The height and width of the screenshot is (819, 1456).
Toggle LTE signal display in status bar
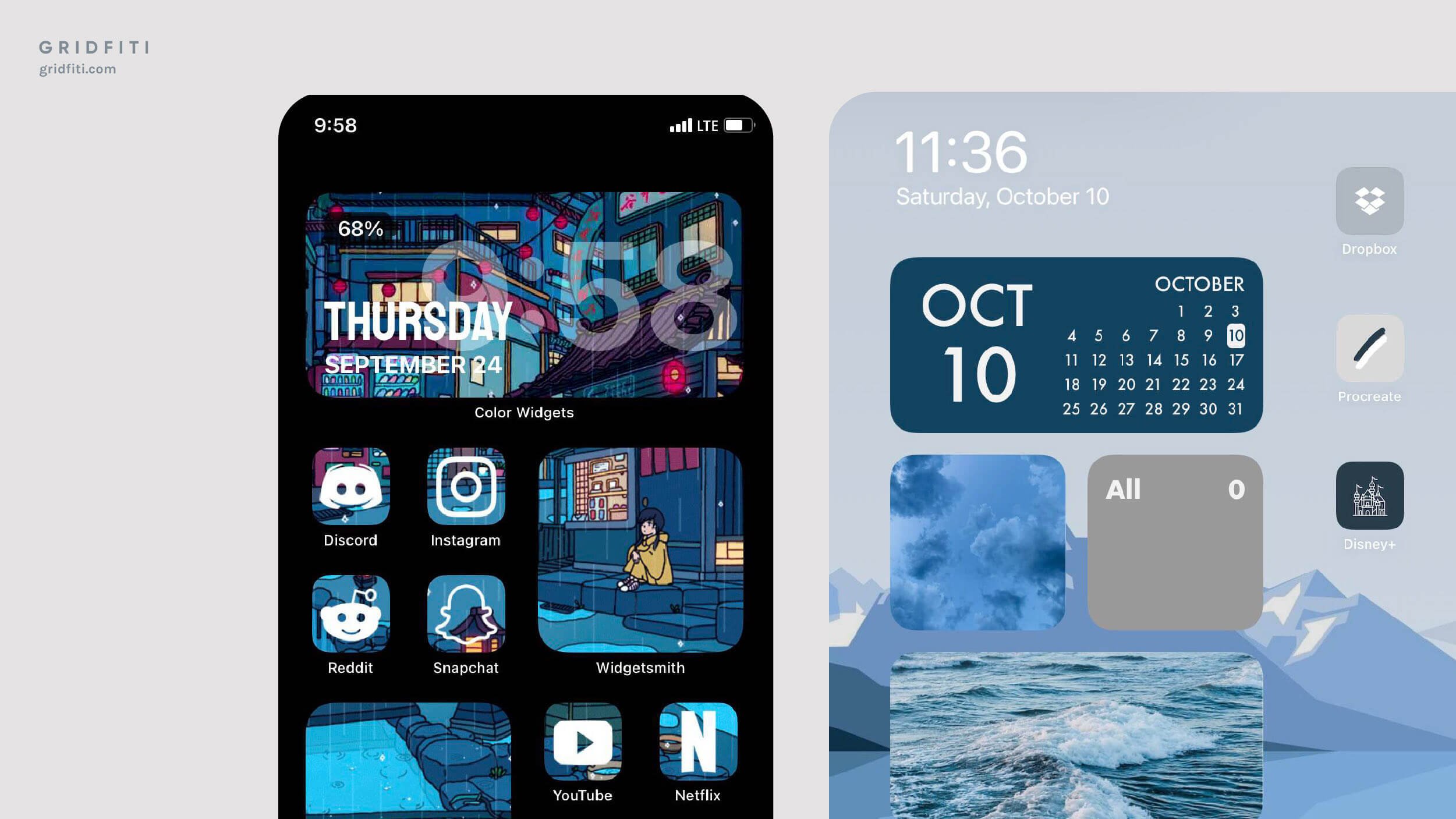coord(707,124)
